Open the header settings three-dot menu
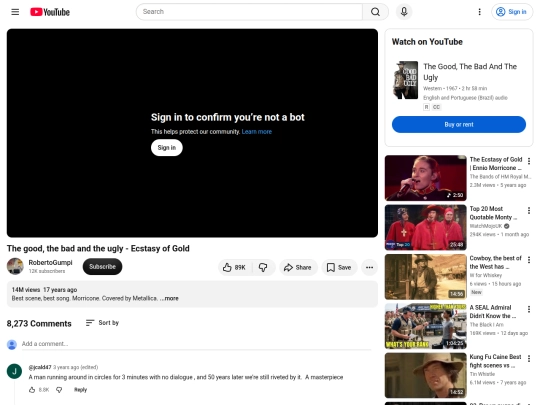This screenshot has height=405, width=540. [479, 12]
